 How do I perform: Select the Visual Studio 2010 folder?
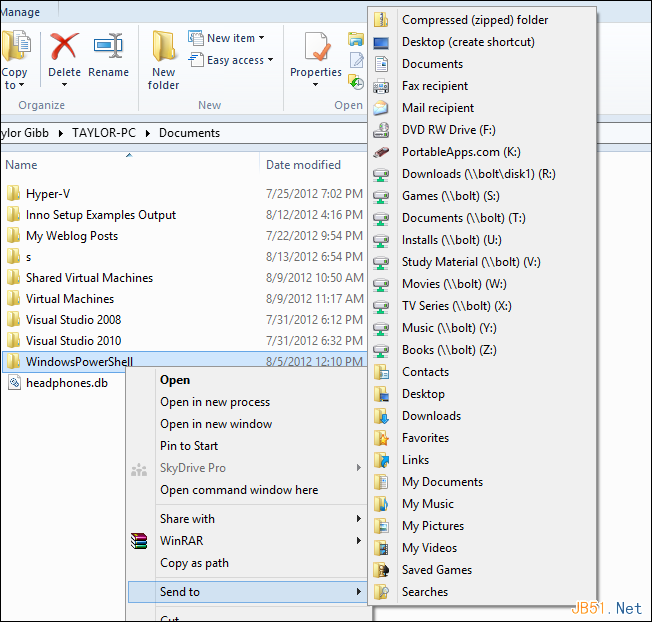pyautogui.click(x=73, y=341)
